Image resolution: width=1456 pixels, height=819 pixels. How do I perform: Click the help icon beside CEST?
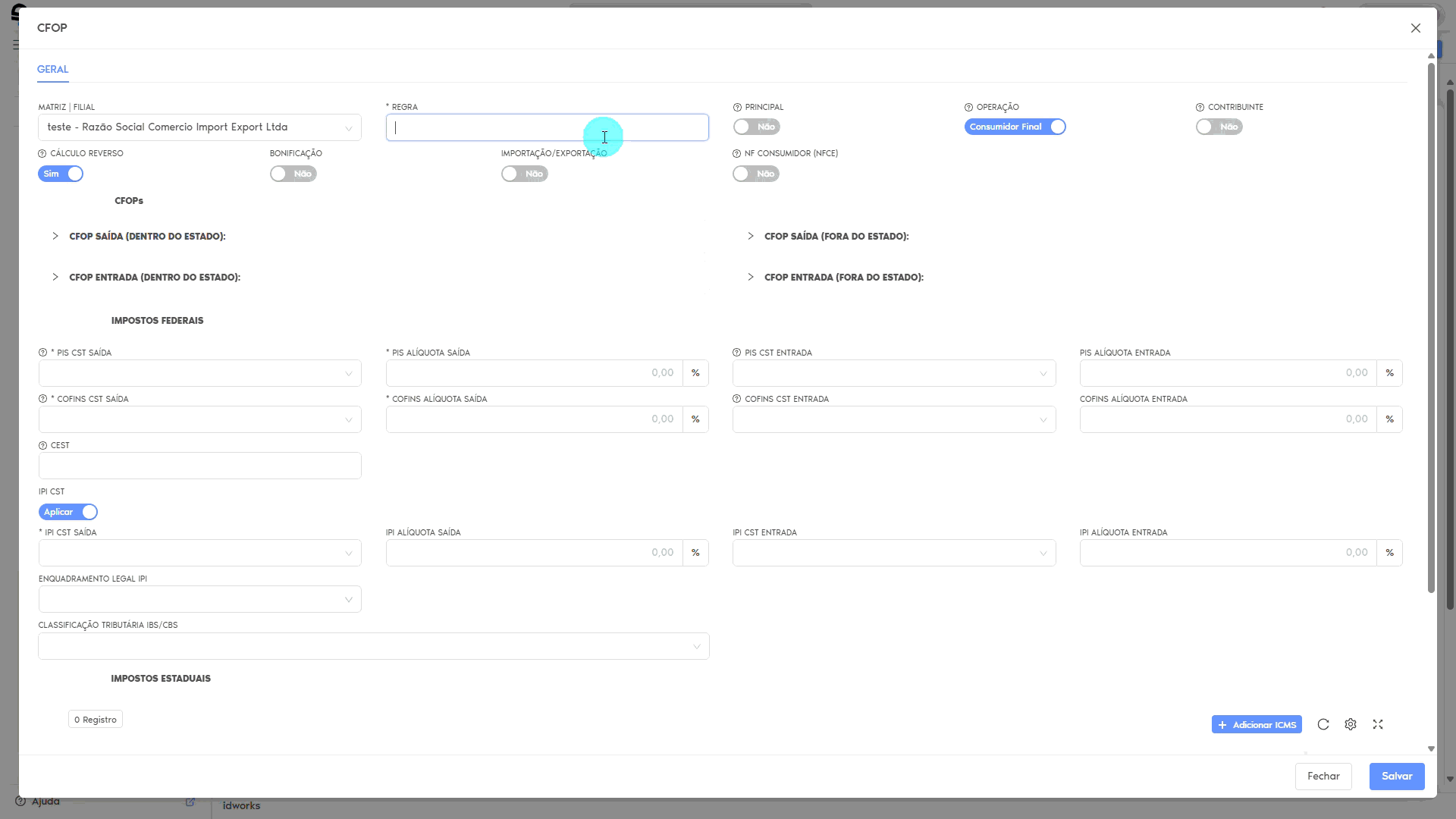coord(42,446)
